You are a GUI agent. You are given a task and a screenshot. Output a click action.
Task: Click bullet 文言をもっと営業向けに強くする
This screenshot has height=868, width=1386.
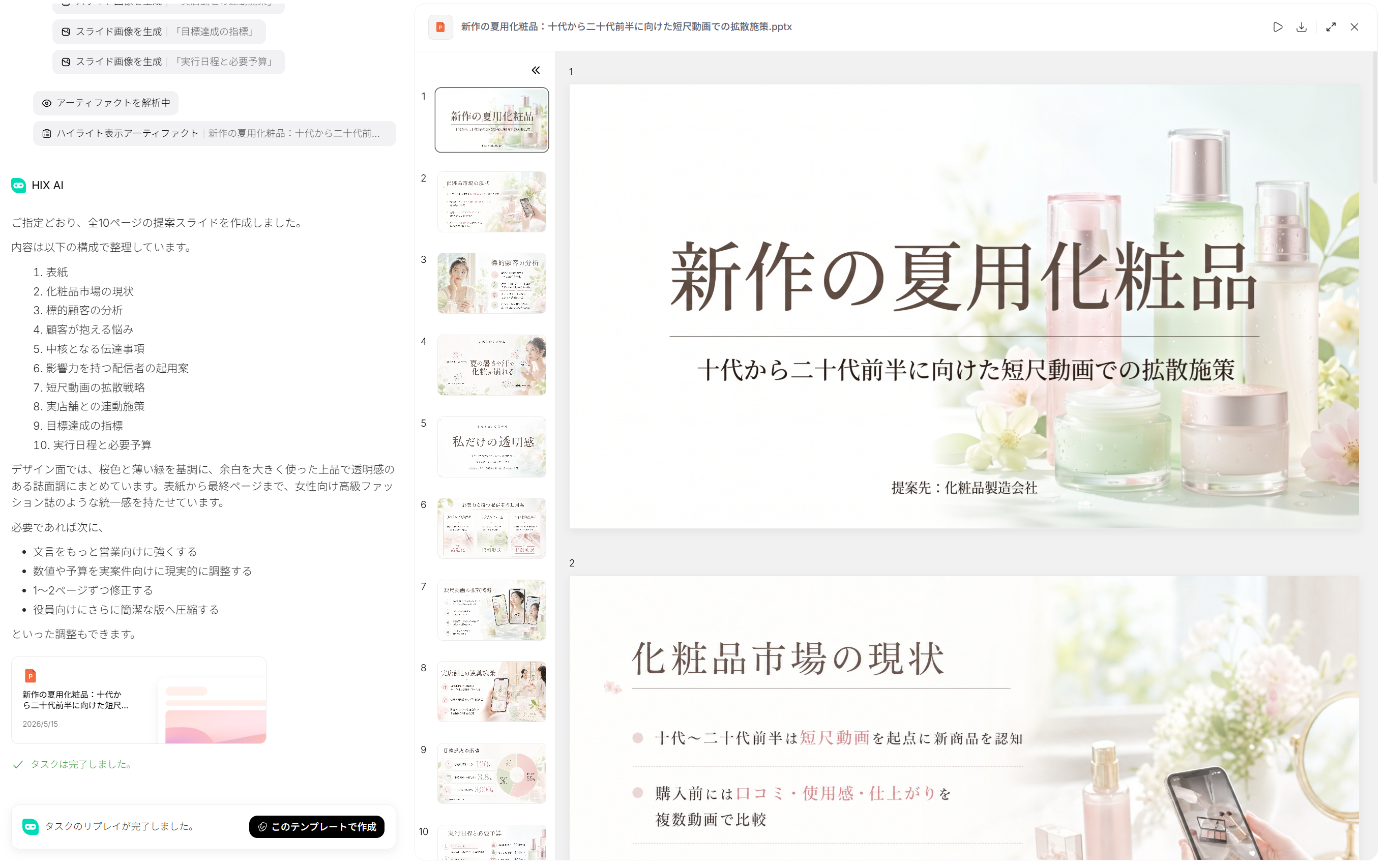(x=115, y=552)
